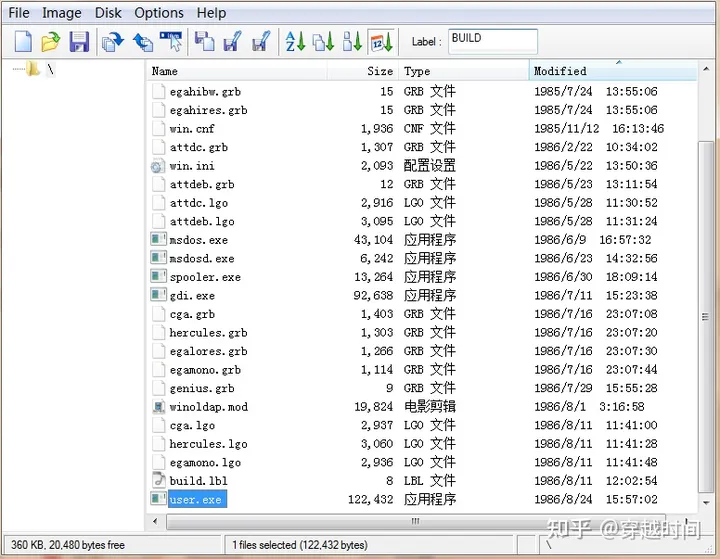The width and height of the screenshot is (720, 559).
Task: Click the 122,432 size value of user.exe
Action: tap(371, 499)
